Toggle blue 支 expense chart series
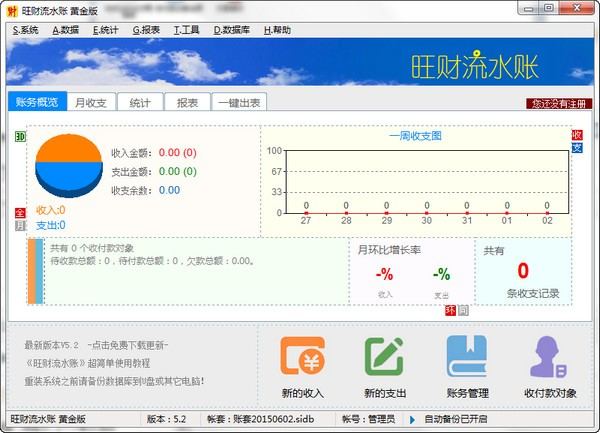Image resolution: width=600 pixels, height=433 pixels. [577, 148]
